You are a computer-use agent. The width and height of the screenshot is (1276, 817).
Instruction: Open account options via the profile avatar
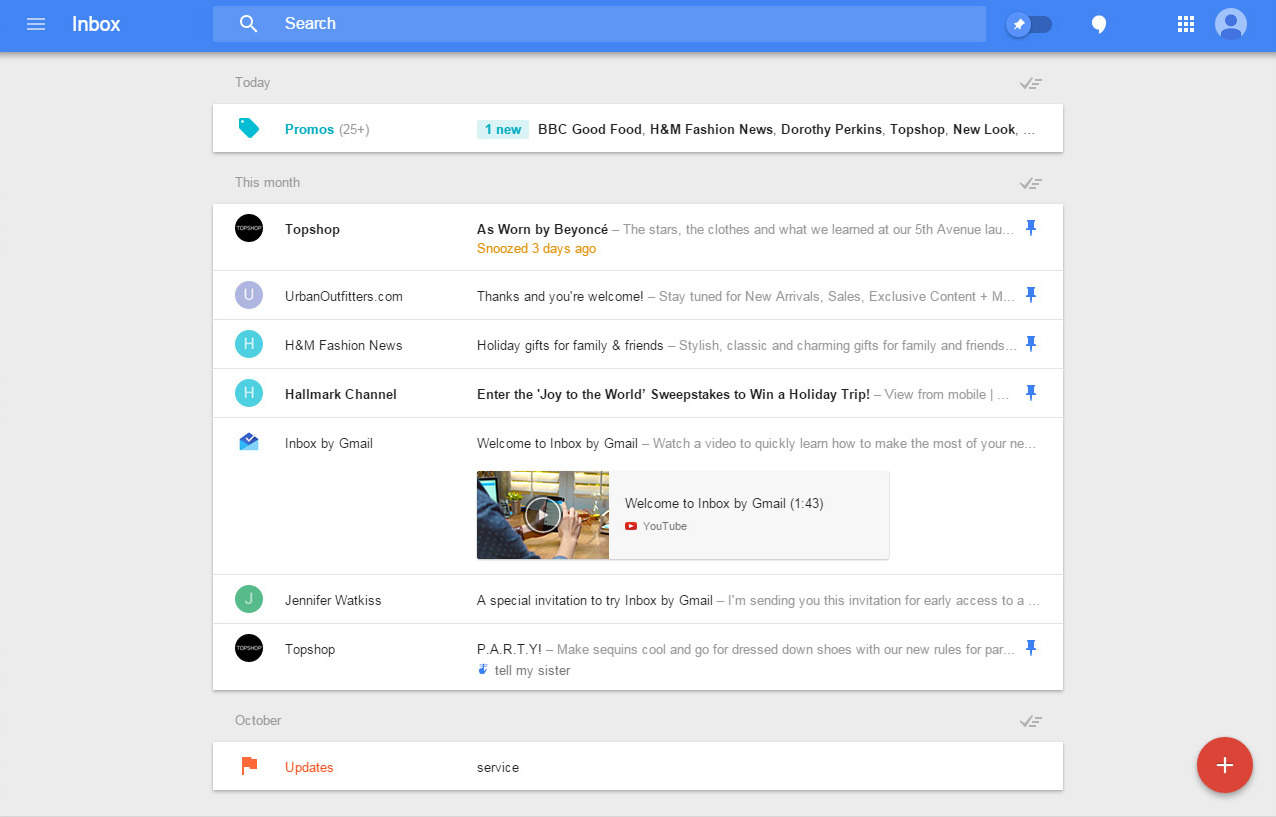1231,24
